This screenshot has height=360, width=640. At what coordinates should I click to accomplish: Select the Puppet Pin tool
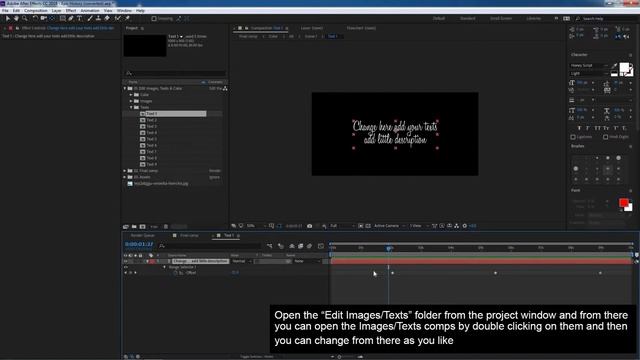click(x=127, y=18)
